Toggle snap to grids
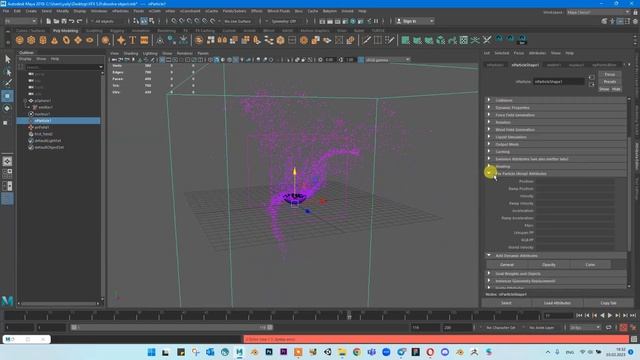 point(174,21)
